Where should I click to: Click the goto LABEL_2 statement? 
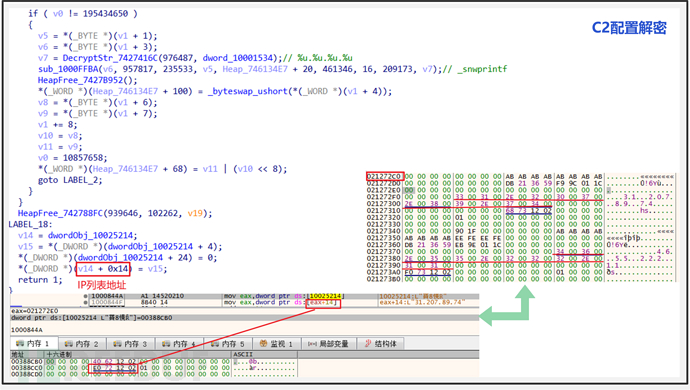tap(70, 180)
